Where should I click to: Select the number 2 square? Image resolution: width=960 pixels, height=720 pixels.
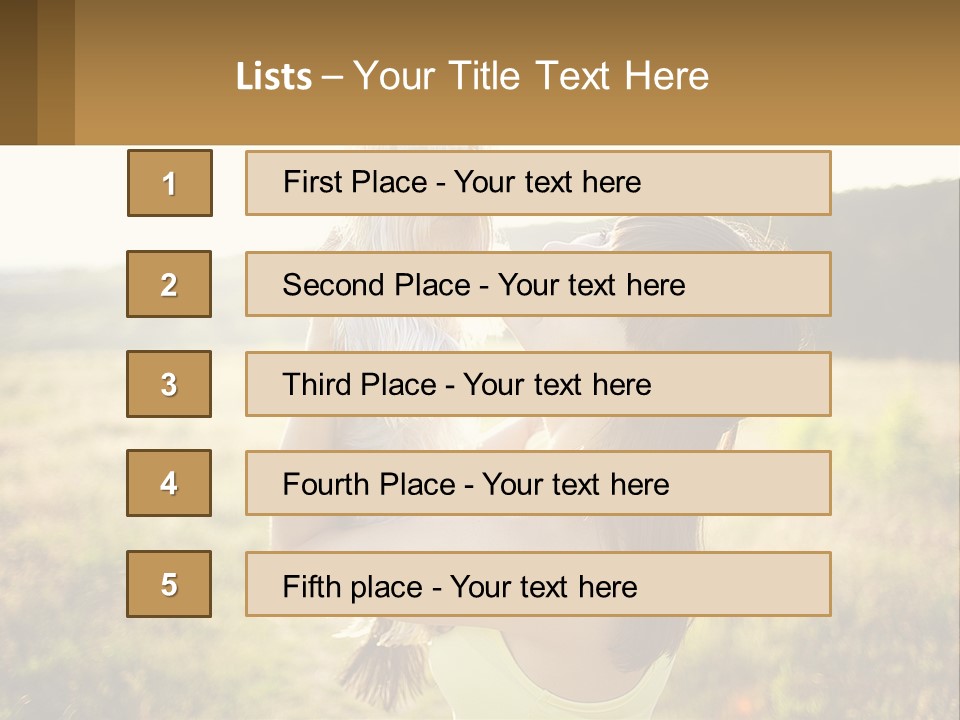coord(169,284)
